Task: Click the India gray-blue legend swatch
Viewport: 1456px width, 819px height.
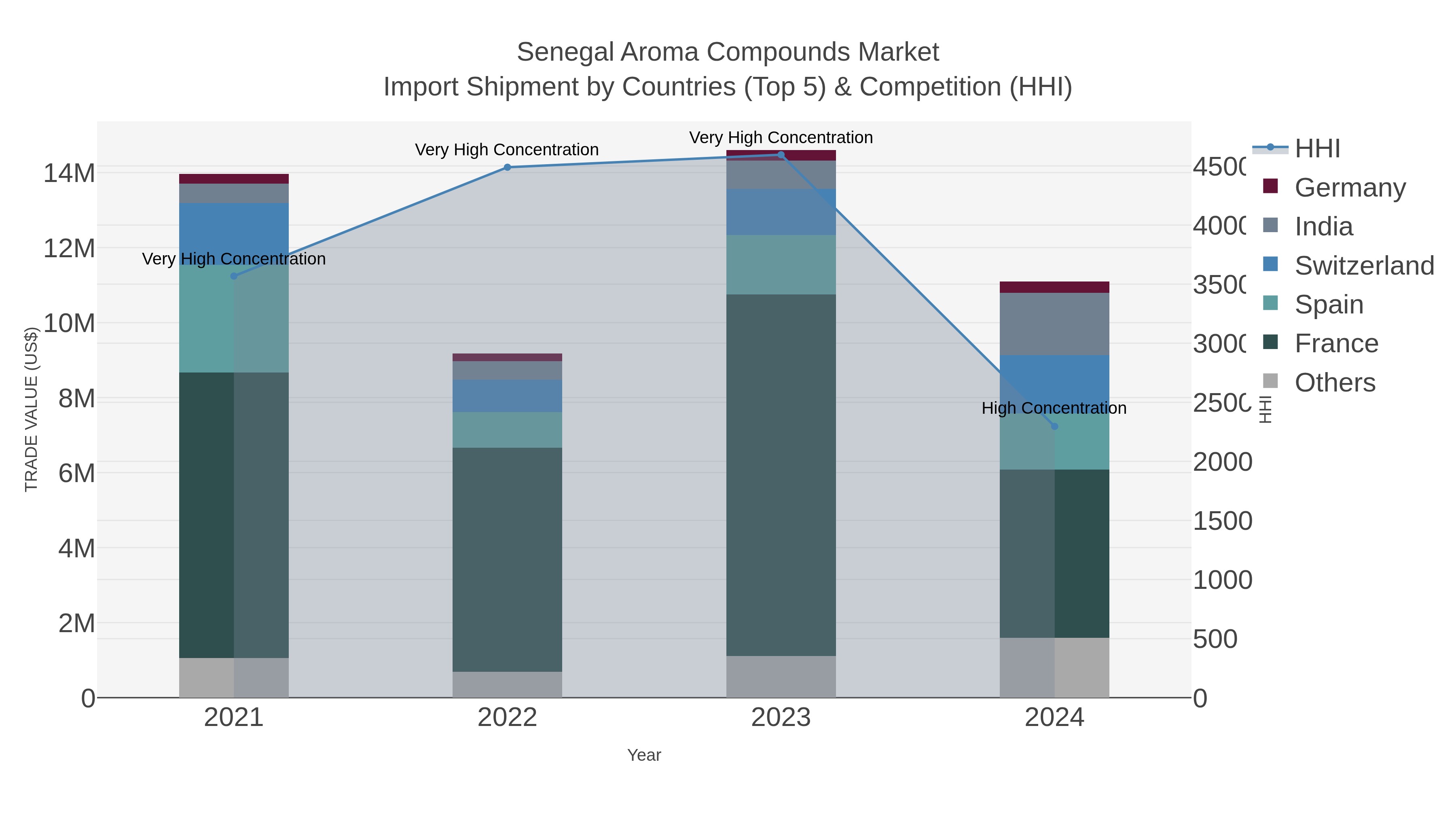Action: point(1270,225)
